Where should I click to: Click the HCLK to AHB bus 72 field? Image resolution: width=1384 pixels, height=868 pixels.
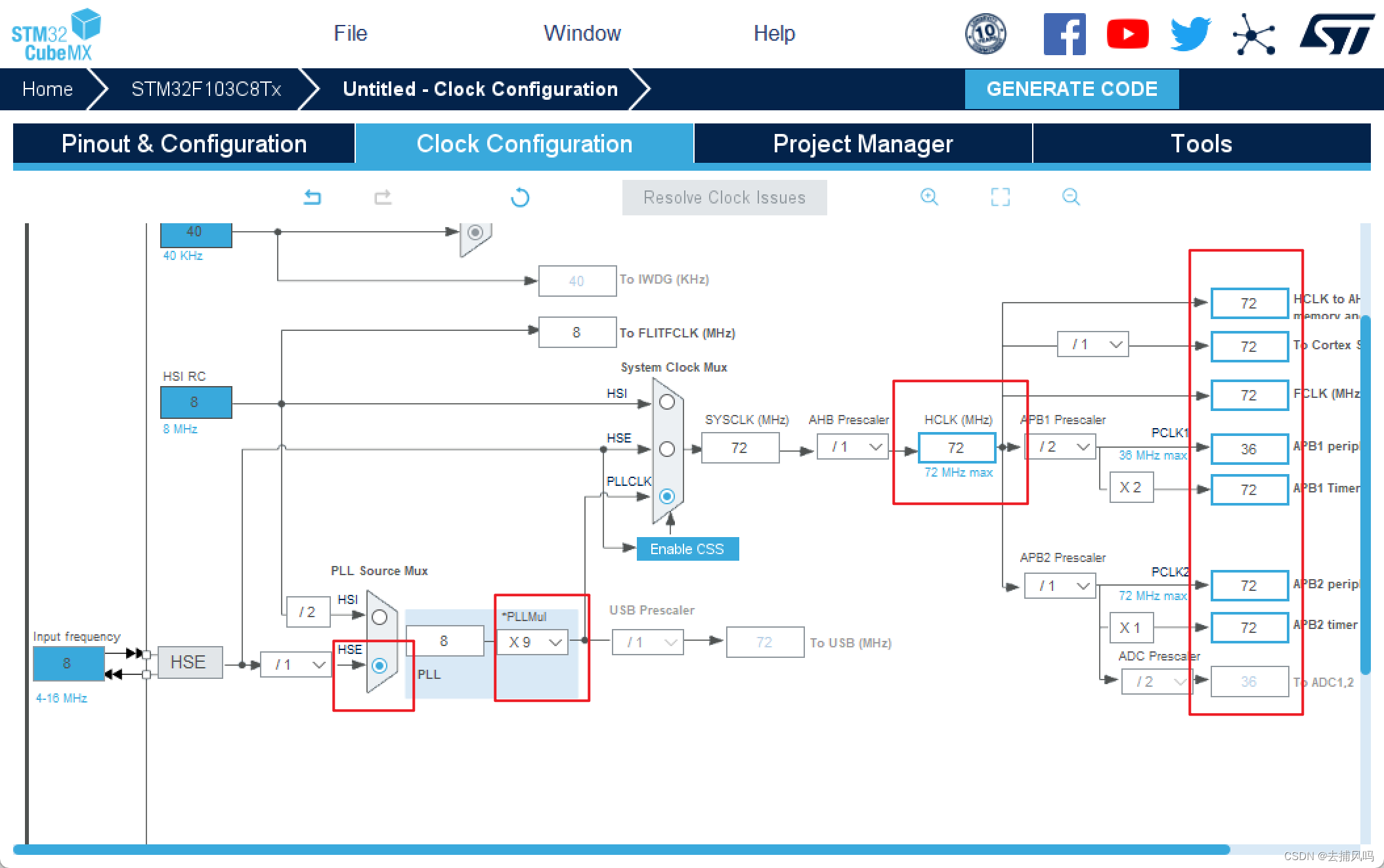[x=1249, y=303]
